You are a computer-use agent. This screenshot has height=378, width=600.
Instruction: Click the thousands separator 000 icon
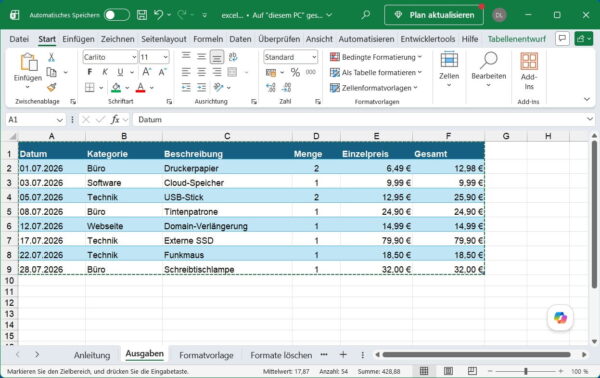tap(311, 72)
